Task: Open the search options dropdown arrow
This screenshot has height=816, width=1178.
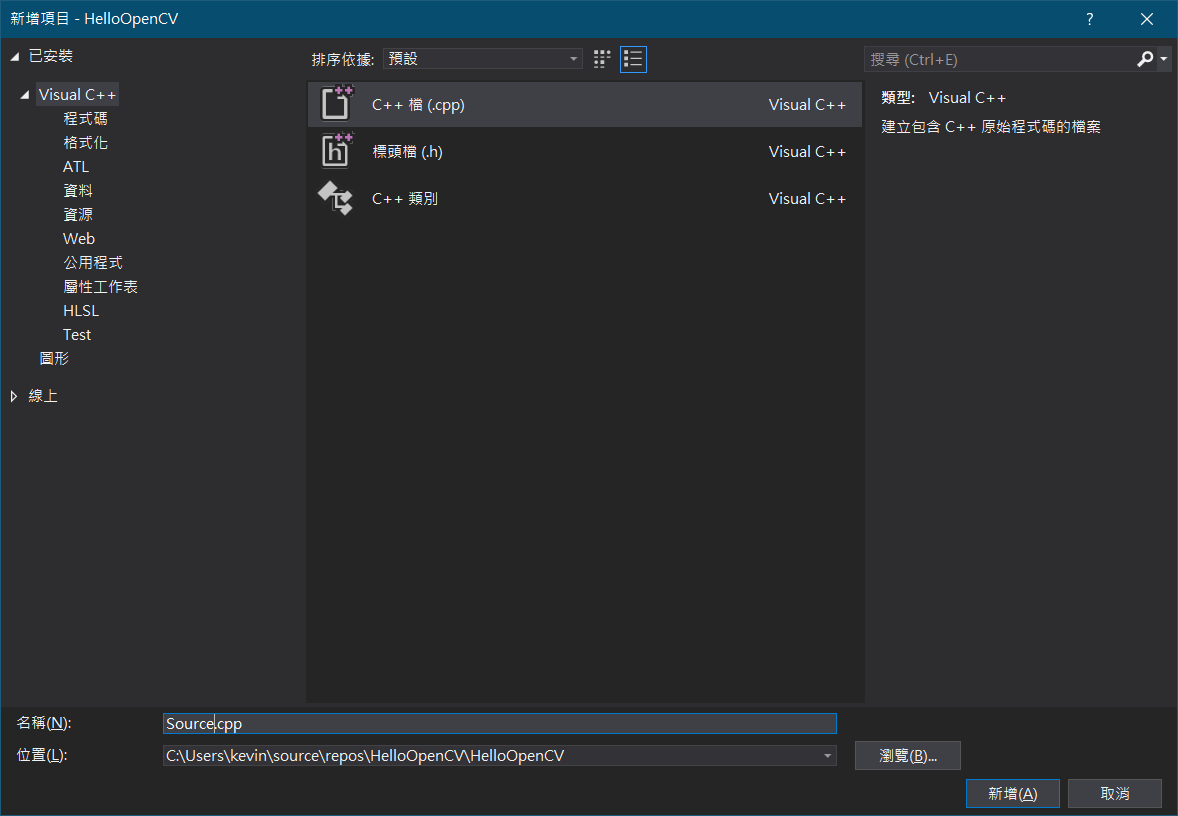Action: [1164, 60]
